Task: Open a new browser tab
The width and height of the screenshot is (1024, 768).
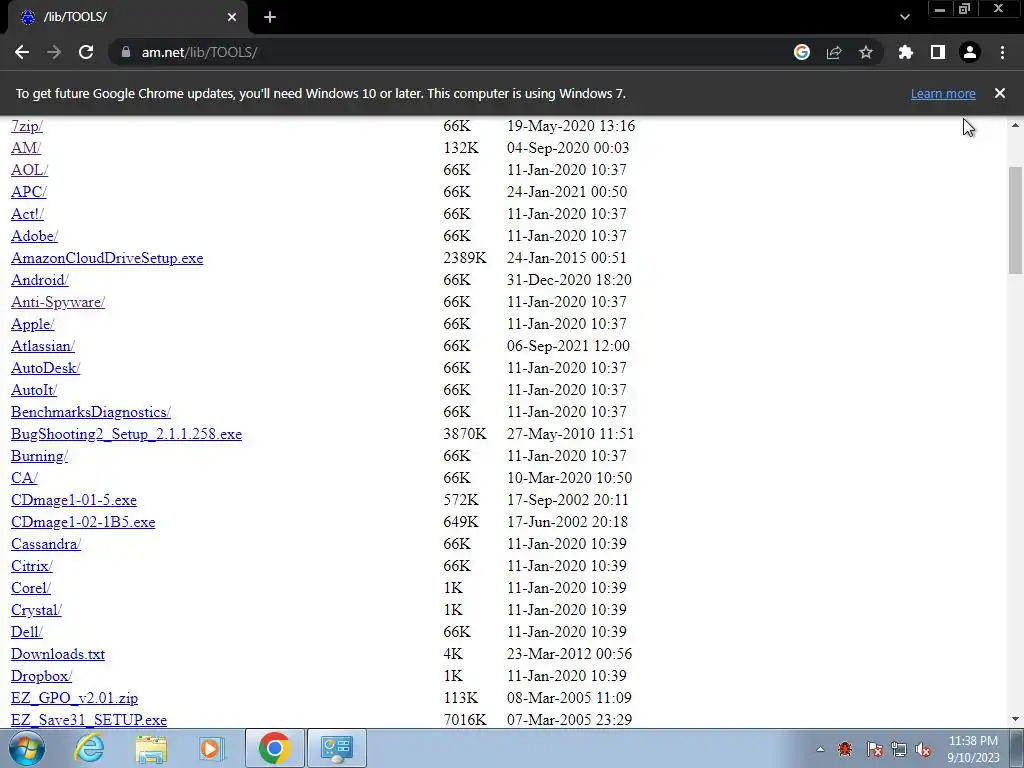Action: coord(270,17)
